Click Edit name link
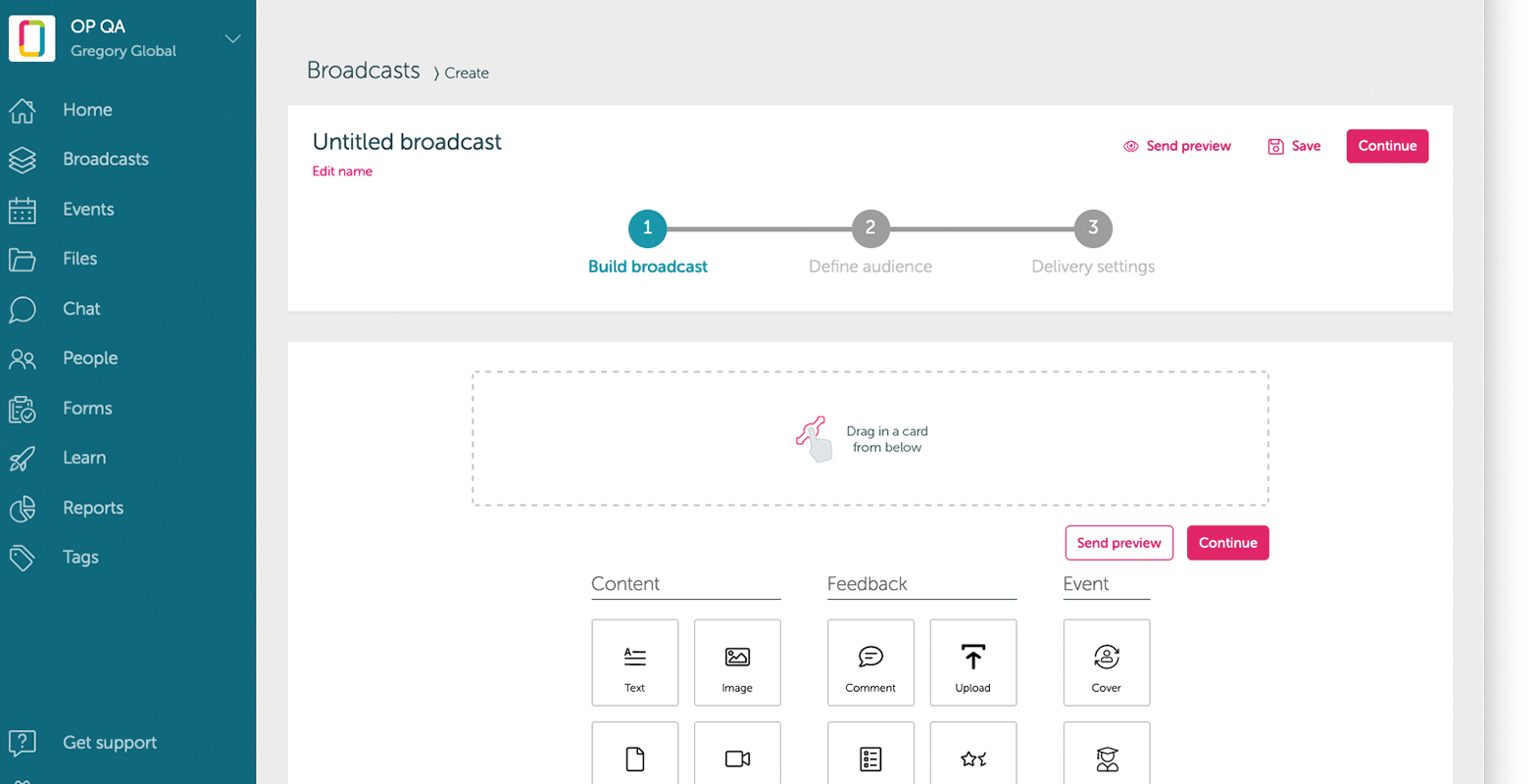 pyautogui.click(x=342, y=171)
